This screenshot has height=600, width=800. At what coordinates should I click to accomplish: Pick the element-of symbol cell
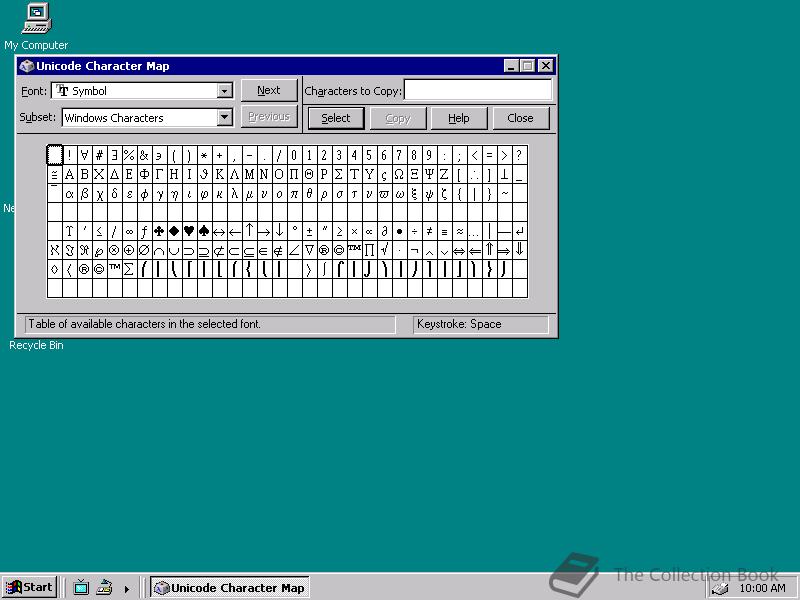pyautogui.click(x=265, y=250)
